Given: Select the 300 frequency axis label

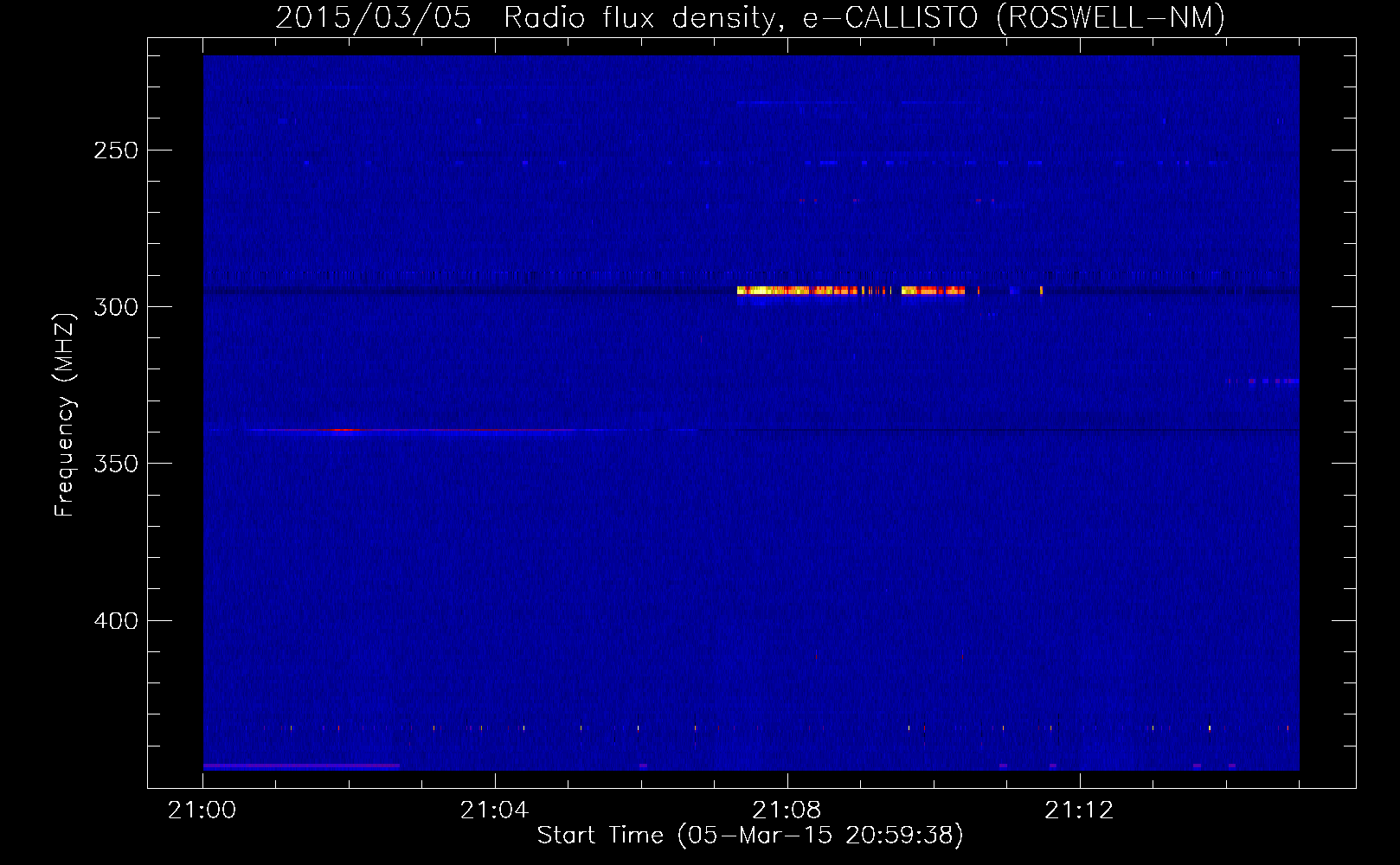Looking at the screenshot, I should point(116,307).
